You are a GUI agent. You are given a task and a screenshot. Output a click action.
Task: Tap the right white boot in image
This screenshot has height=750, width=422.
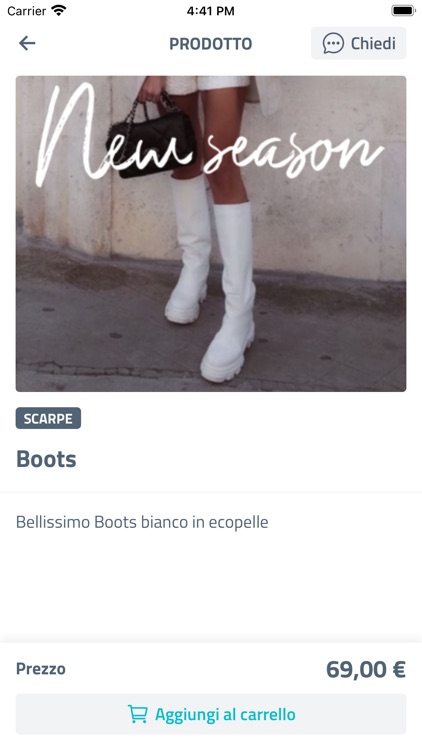coord(229,292)
